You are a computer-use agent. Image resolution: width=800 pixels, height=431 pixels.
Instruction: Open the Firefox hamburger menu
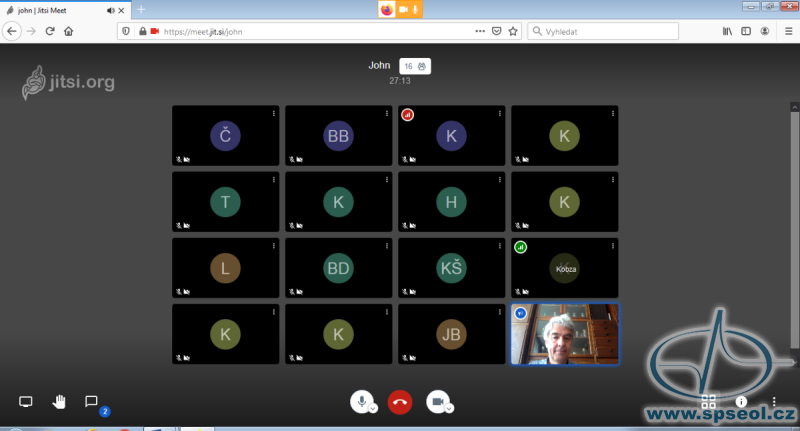788,31
